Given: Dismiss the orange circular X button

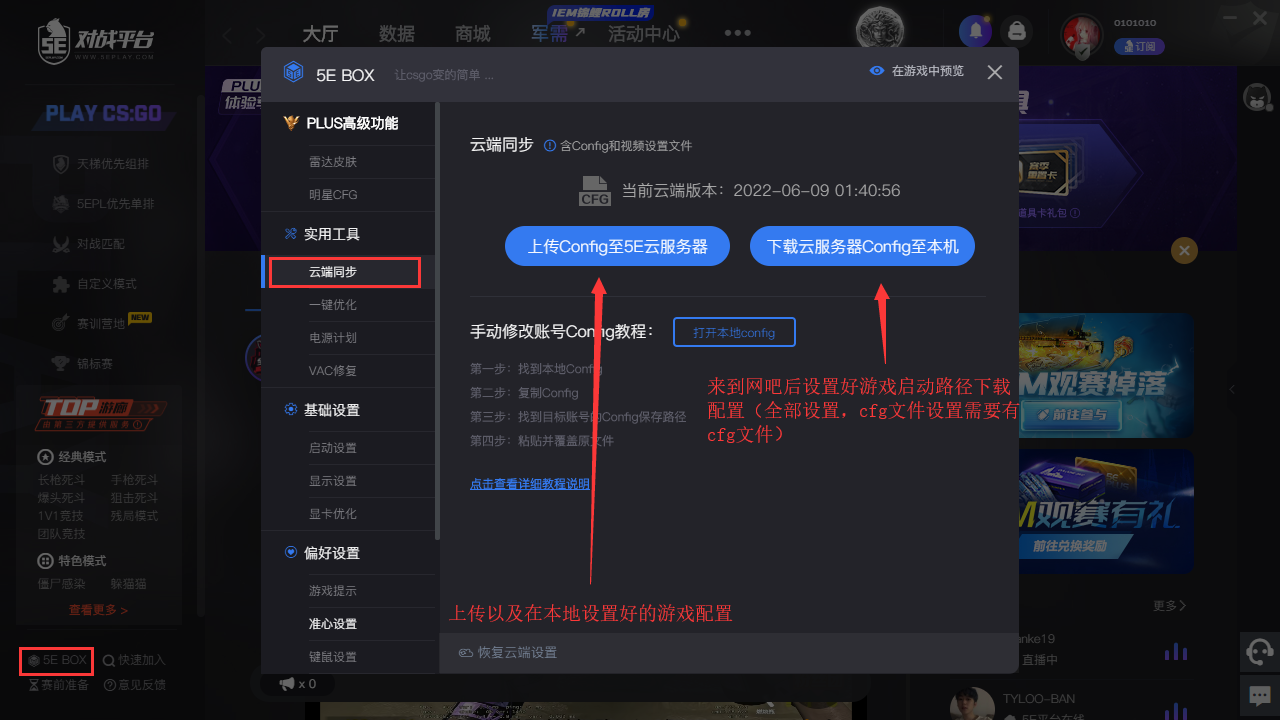Looking at the screenshot, I should (1184, 250).
